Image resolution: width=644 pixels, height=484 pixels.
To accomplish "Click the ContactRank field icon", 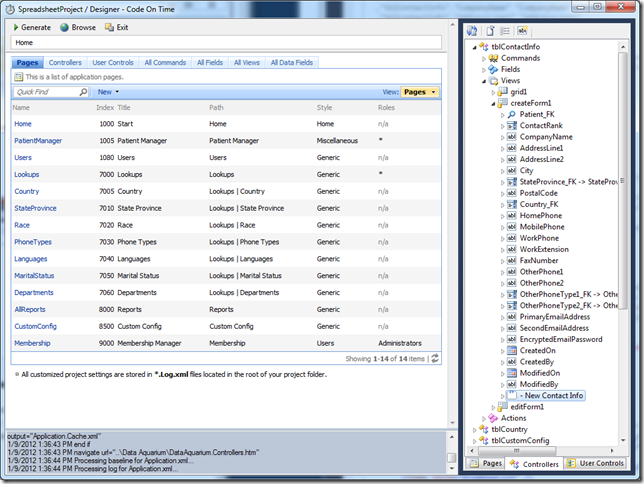I will [512, 125].
